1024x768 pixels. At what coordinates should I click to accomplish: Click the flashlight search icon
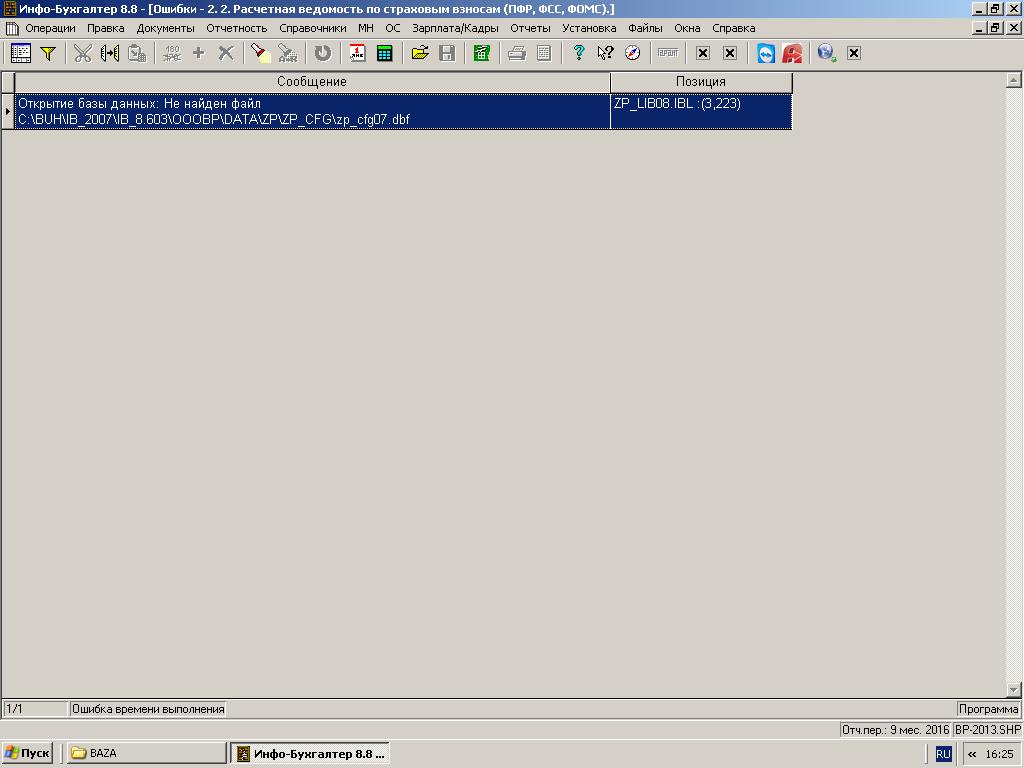(x=261, y=53)
